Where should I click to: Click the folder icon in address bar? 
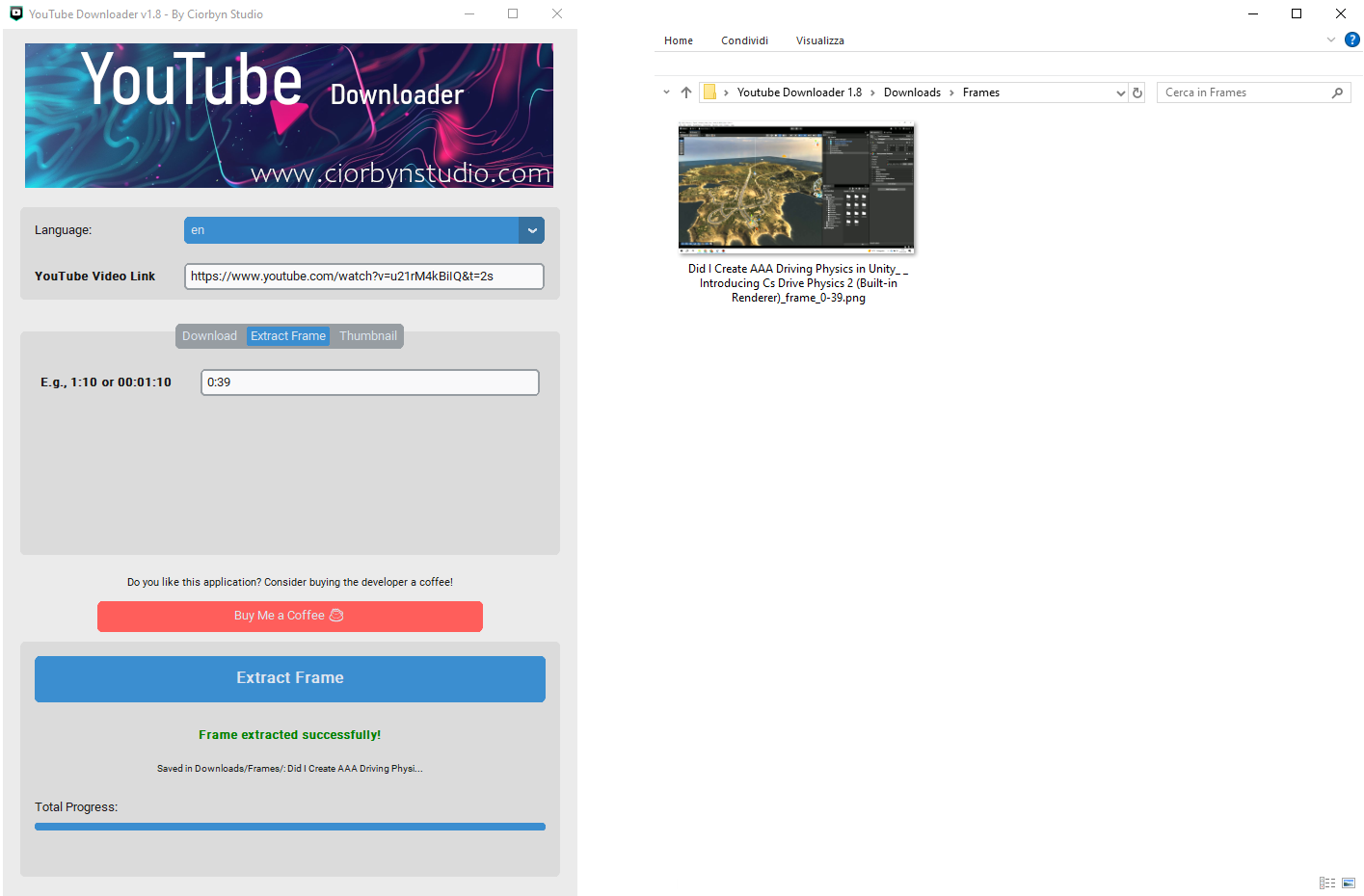[x=709, y=92]
